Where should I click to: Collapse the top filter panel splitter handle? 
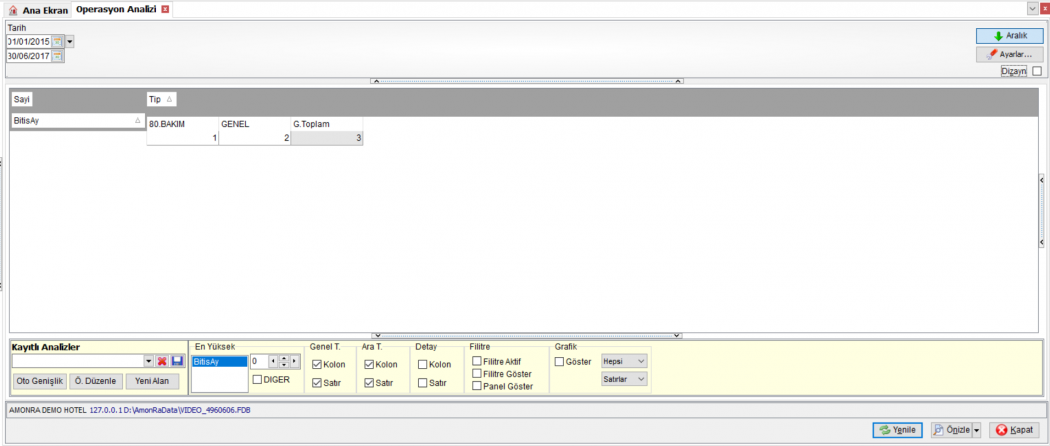526,81
